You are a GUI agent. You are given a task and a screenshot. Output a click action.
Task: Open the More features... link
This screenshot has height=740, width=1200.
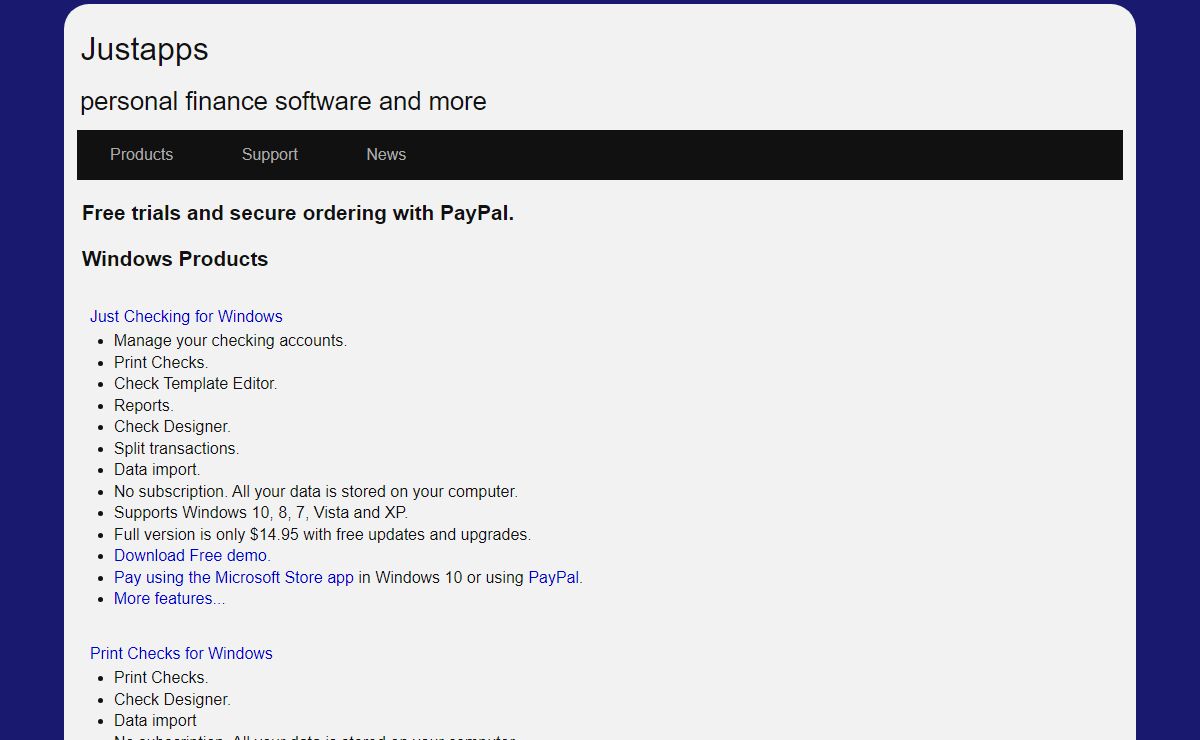[169, 598]
